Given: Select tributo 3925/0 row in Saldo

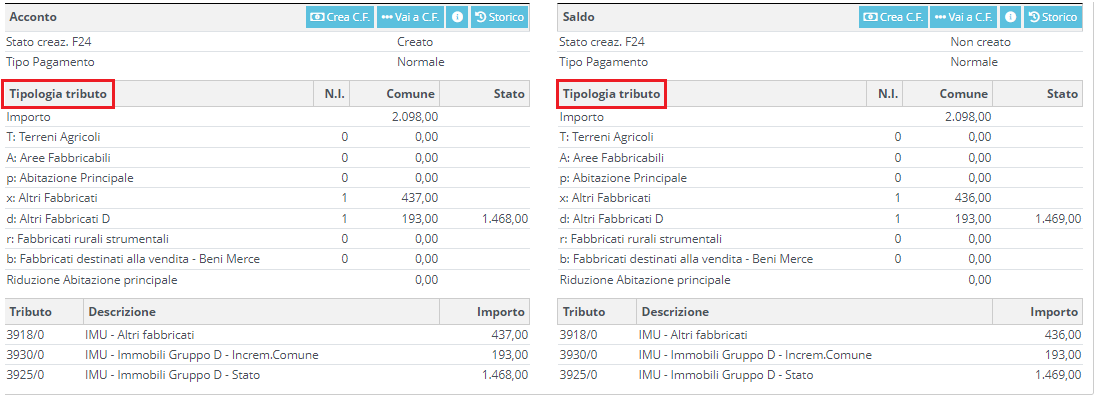Looking at the screenshot, I should (820, 375).
